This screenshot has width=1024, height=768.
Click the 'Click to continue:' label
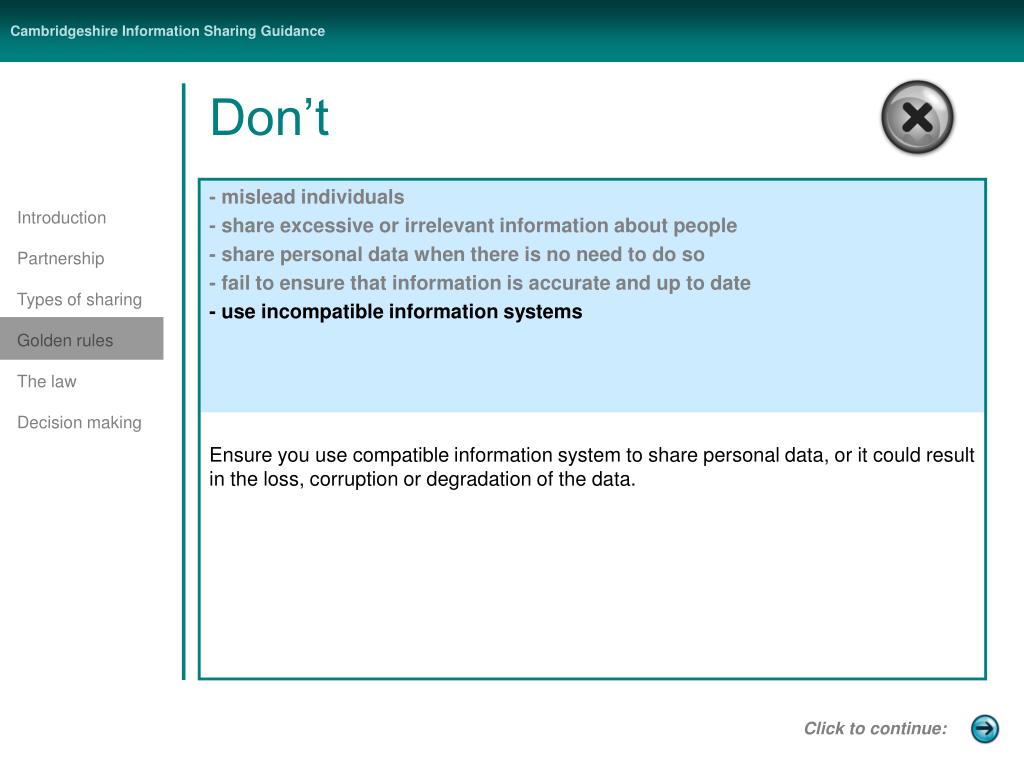pos(875,728)
